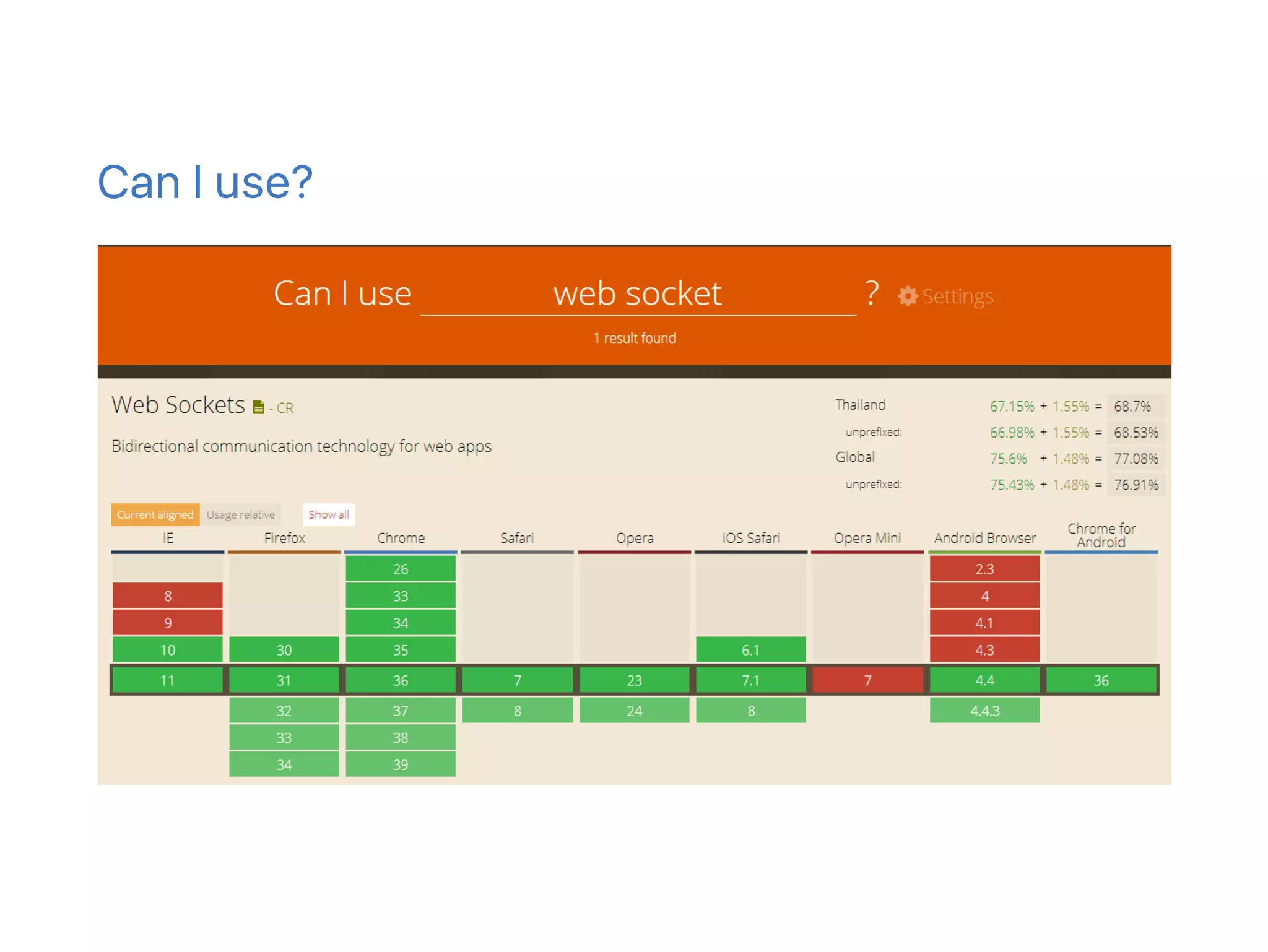Click the Opera Mini 7 red cell
Screen dimensions: 1268x952
[867, 680]
